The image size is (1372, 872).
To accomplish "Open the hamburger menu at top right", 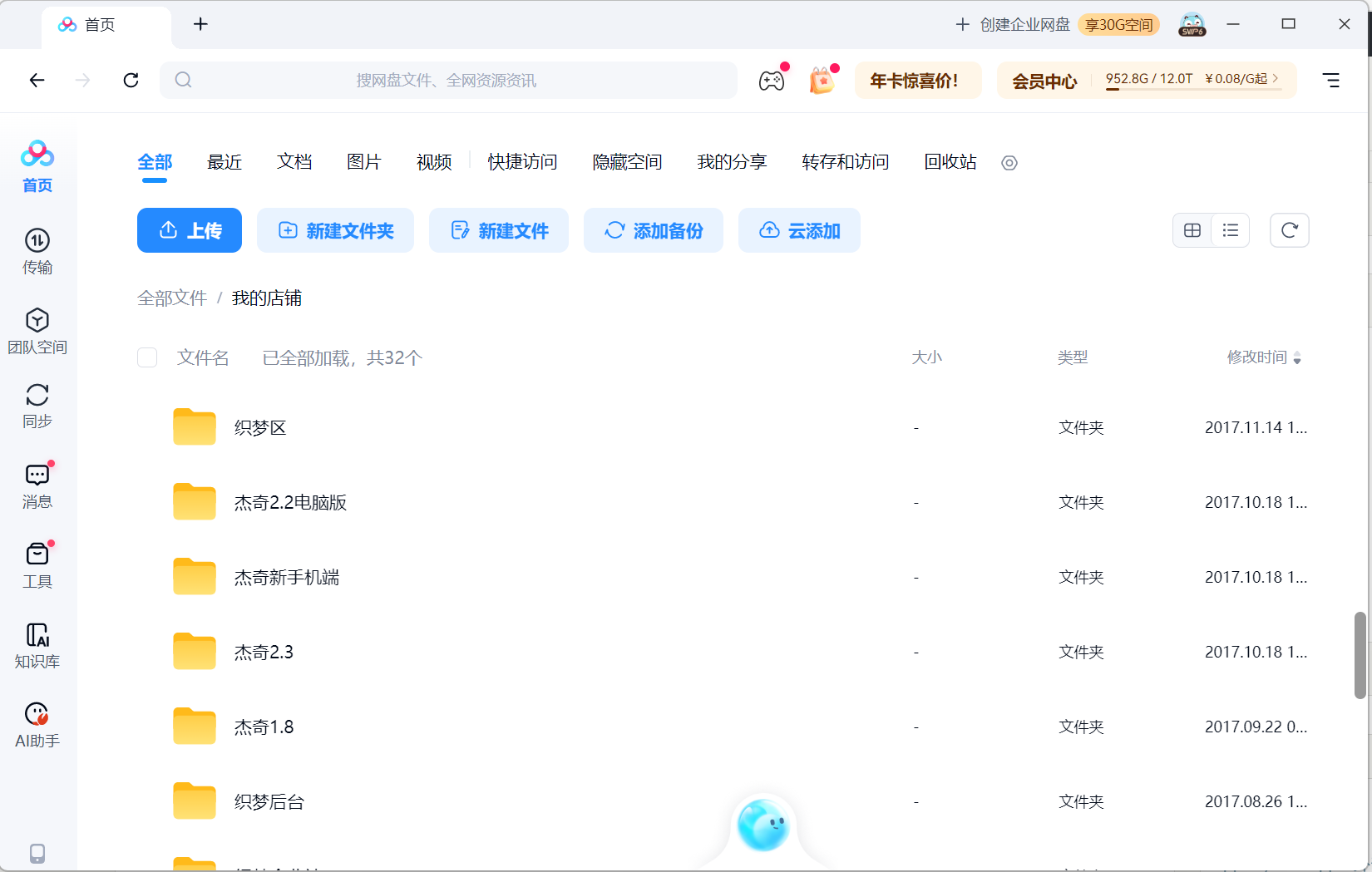I will 1331,80.
